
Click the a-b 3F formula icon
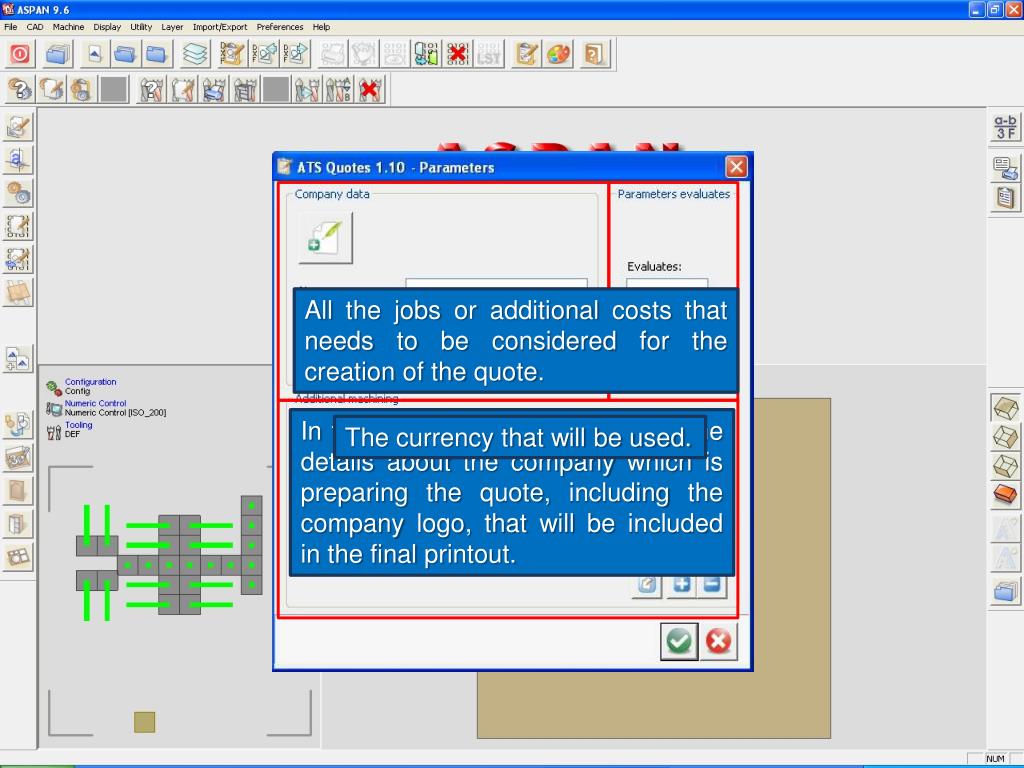click(x=1005, y=127)
